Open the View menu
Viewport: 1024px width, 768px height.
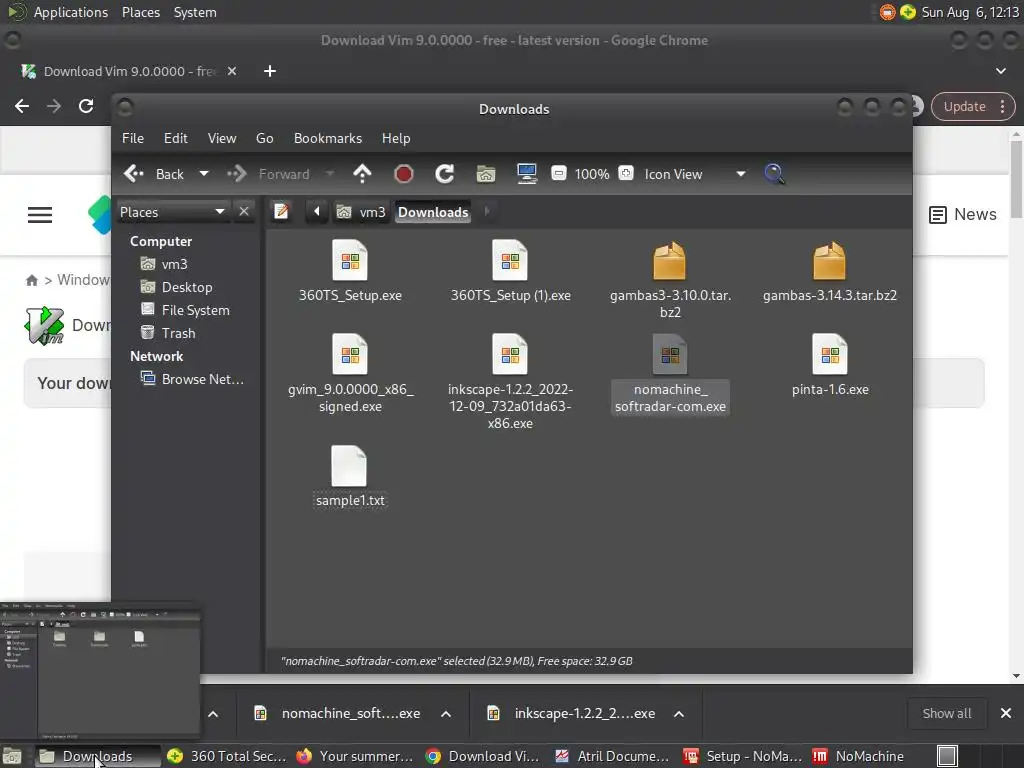click(222, 138)
